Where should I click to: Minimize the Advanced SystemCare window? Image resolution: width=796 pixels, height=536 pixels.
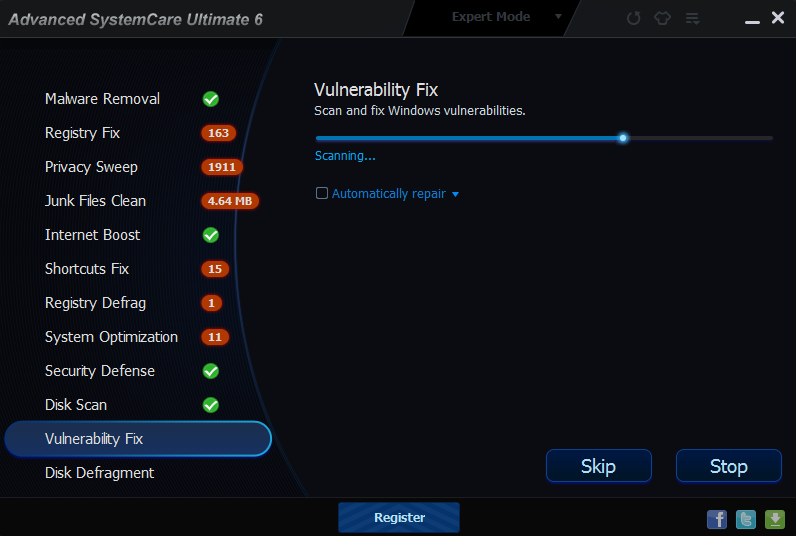tap(752, 21)
